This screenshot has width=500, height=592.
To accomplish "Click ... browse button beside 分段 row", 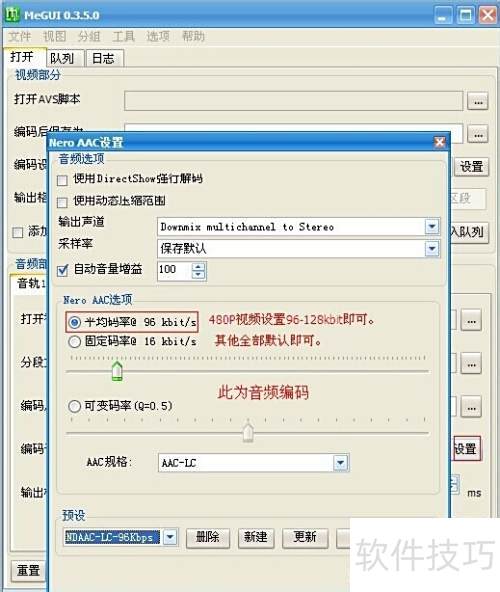I will [471, 364].
